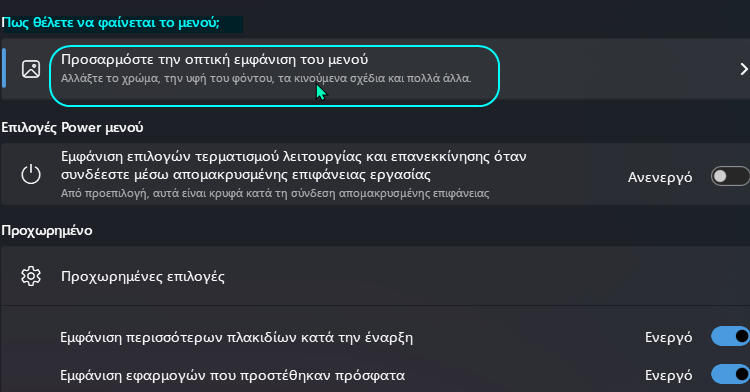Screen dimensions: 750x392
Task: Click the Εμφάνιση περισσότερων πλακιδίων κατά την έναρξη label
Action: tap(236, 338)
